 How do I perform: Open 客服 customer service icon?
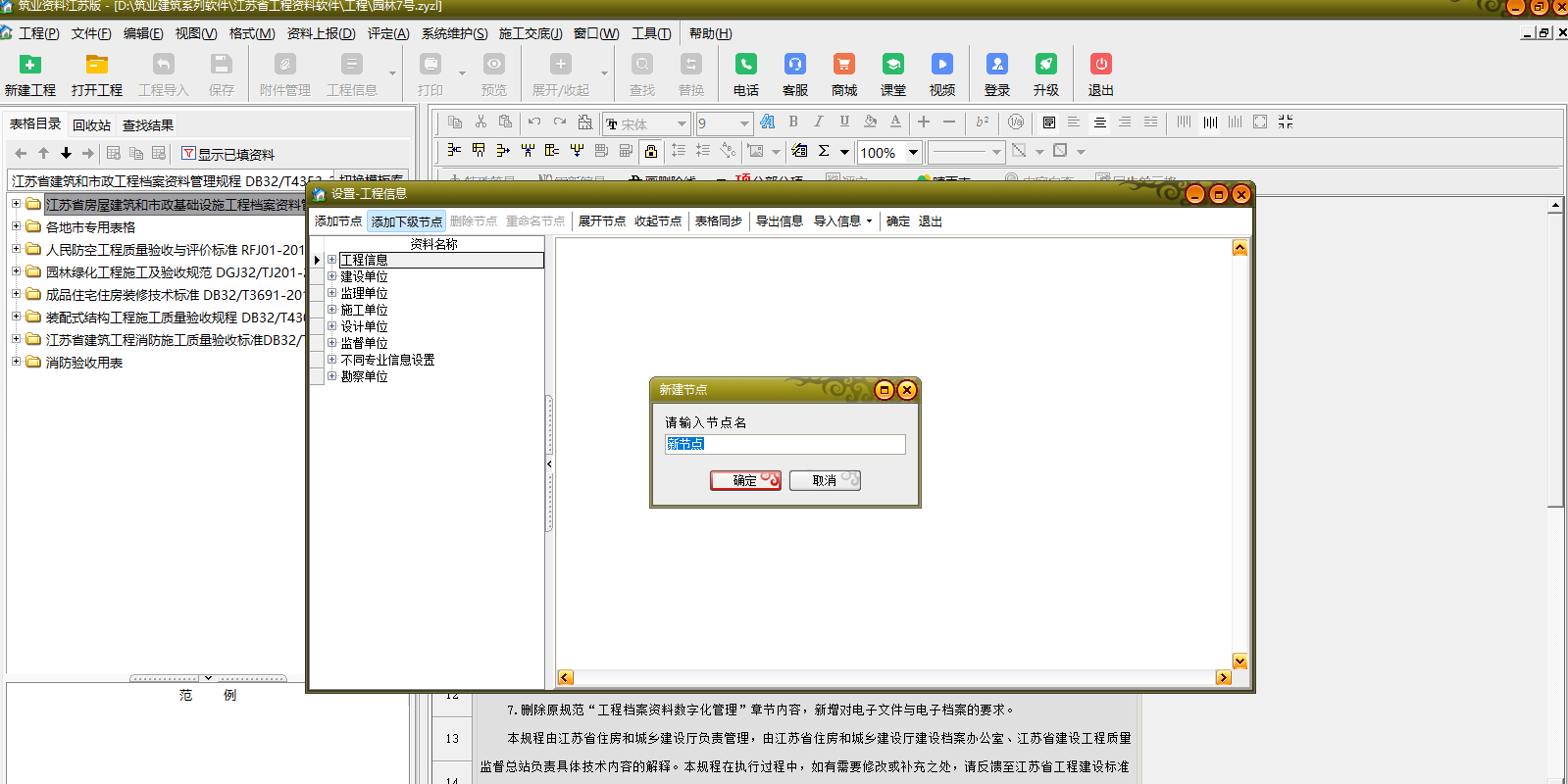click(794, 66)
